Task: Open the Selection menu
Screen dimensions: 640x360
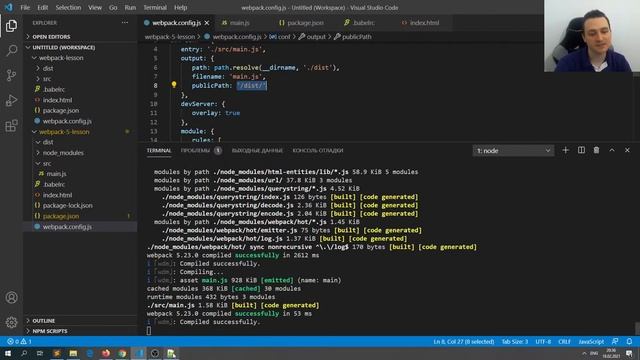Action: tap(68, 7)
